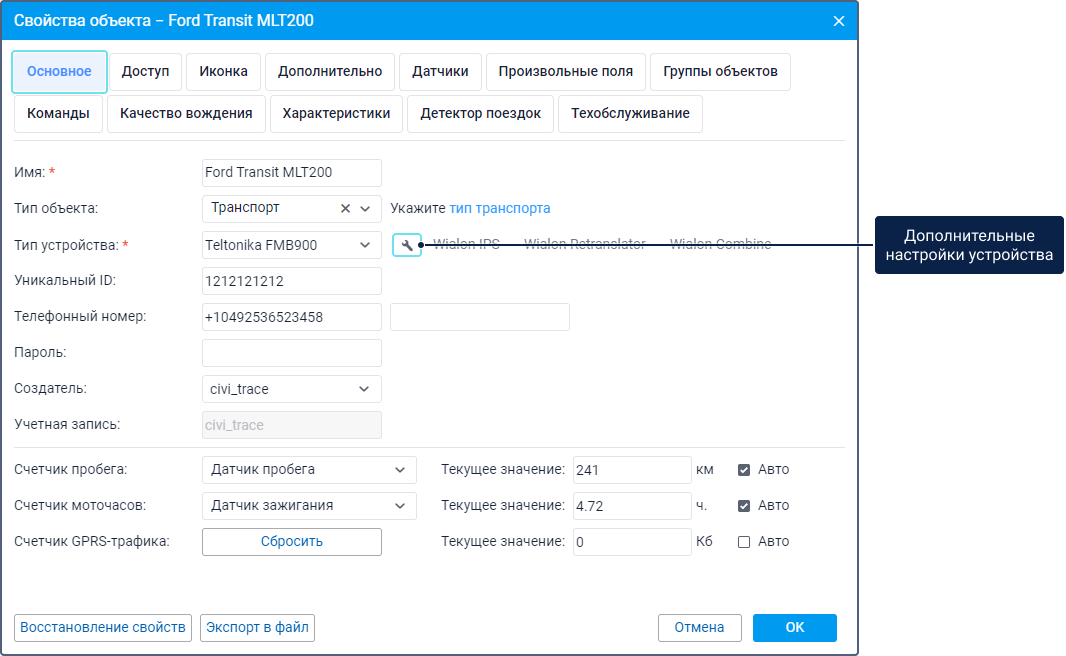Open the Произвольные поля tab
Viewport: 1066px width, 656px height.
click(566, 71)
